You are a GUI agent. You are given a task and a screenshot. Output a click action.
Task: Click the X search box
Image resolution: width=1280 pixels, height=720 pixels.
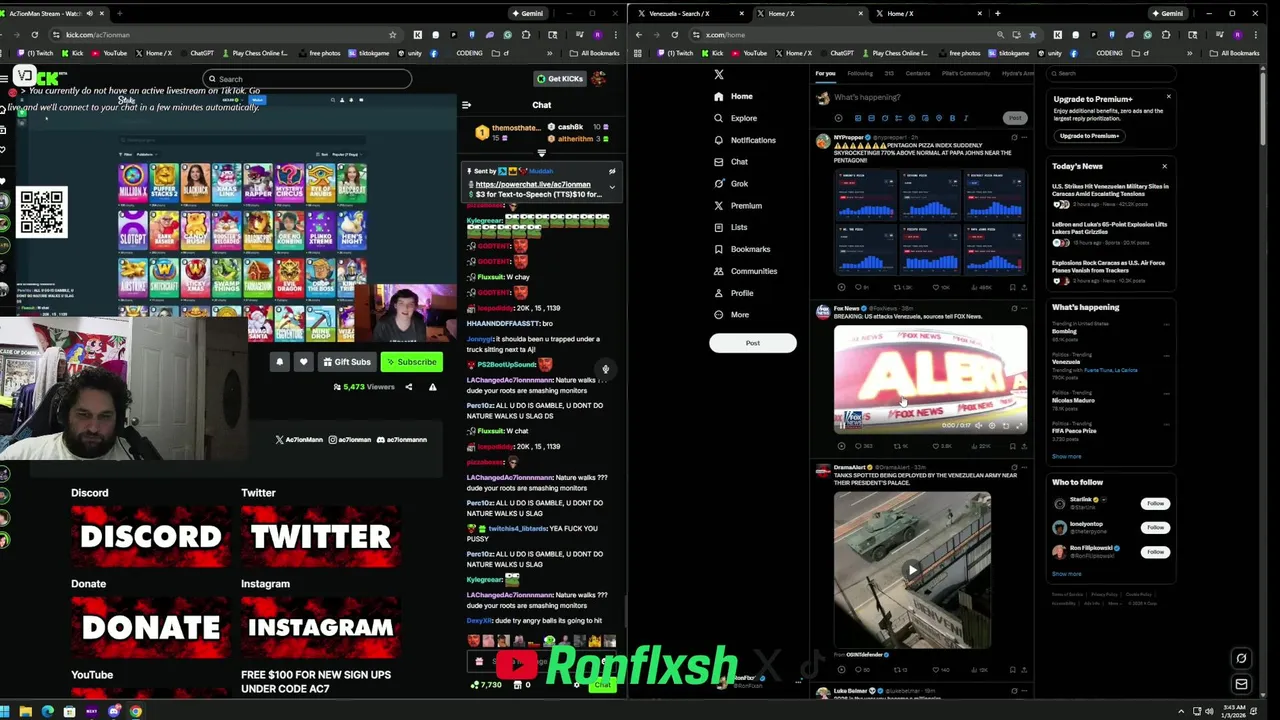(1110, 73)
